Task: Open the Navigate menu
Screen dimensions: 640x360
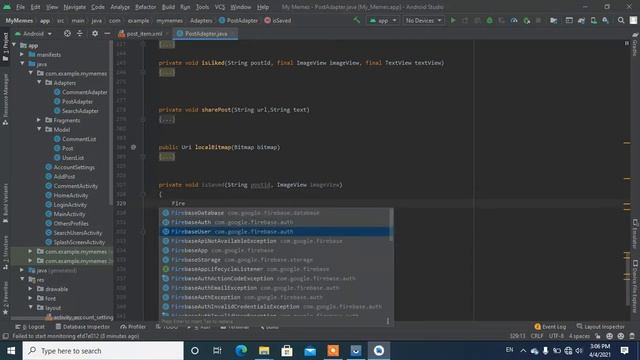Action: point(75,7)
